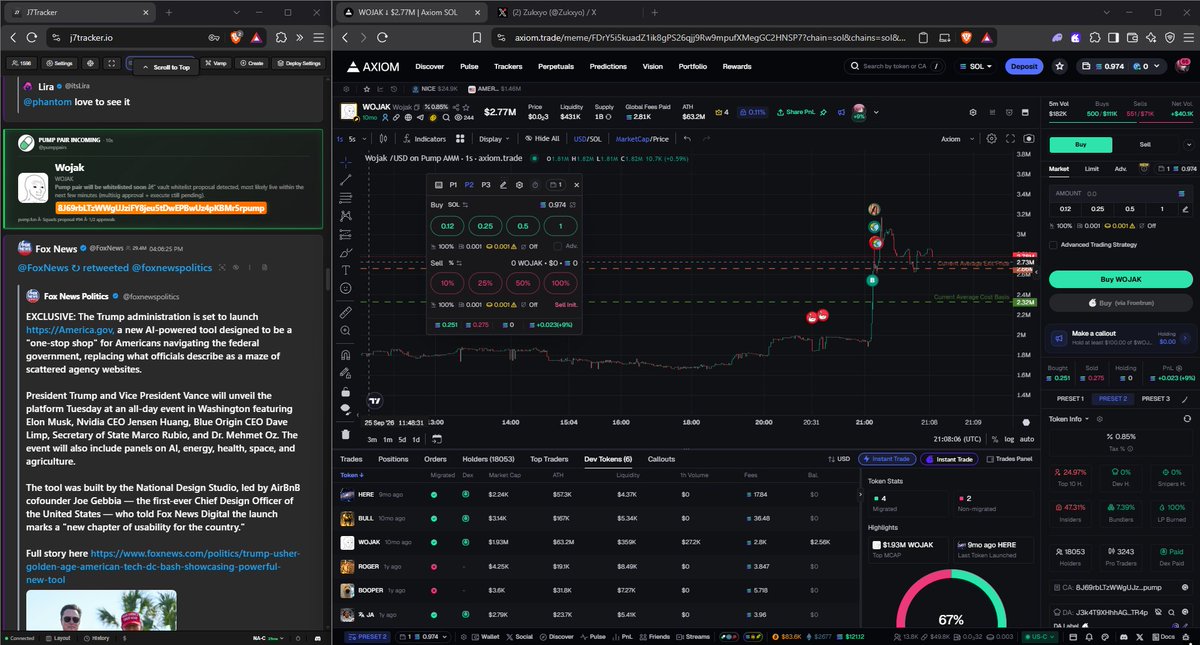1200x645 pixels.
Task: Select the text annotation tool on chart toolbar
Action: coord(346,270)
